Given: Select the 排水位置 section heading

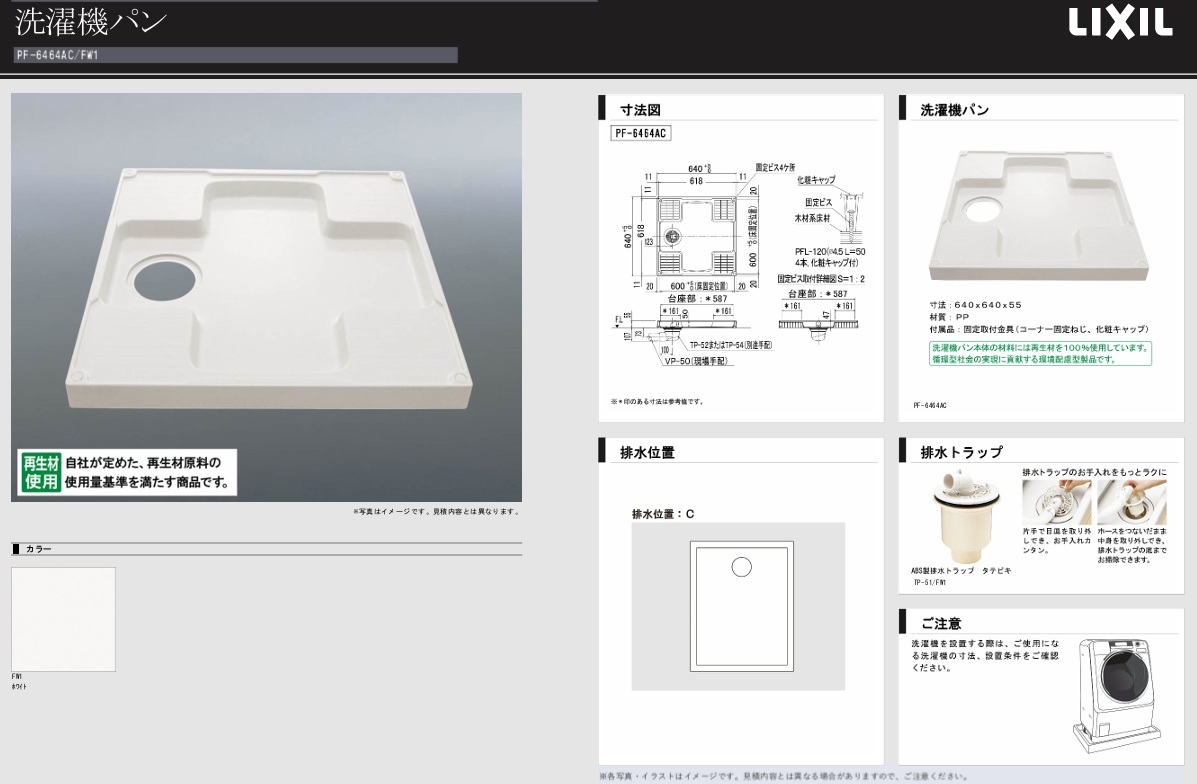Looking at the screenshot, I should 647,453.
